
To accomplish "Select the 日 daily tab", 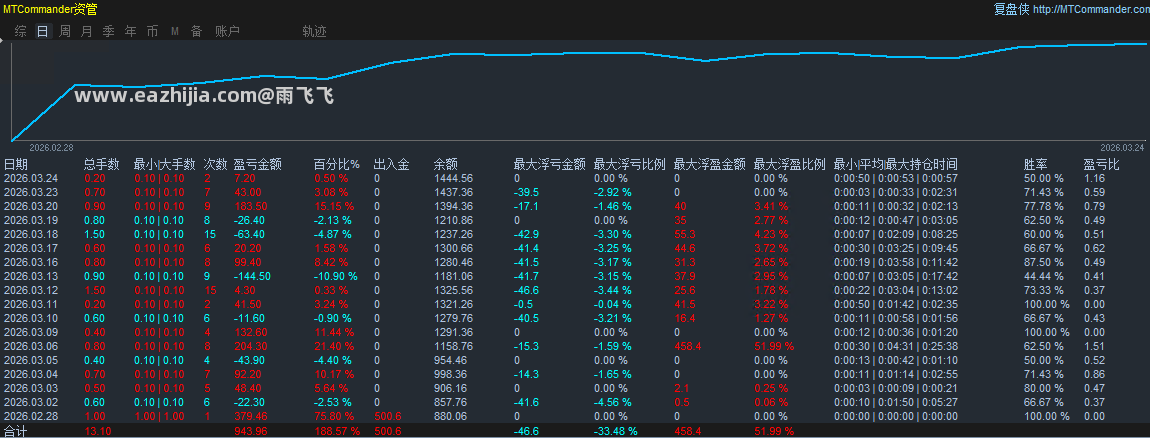I will (x=43, y=32).
